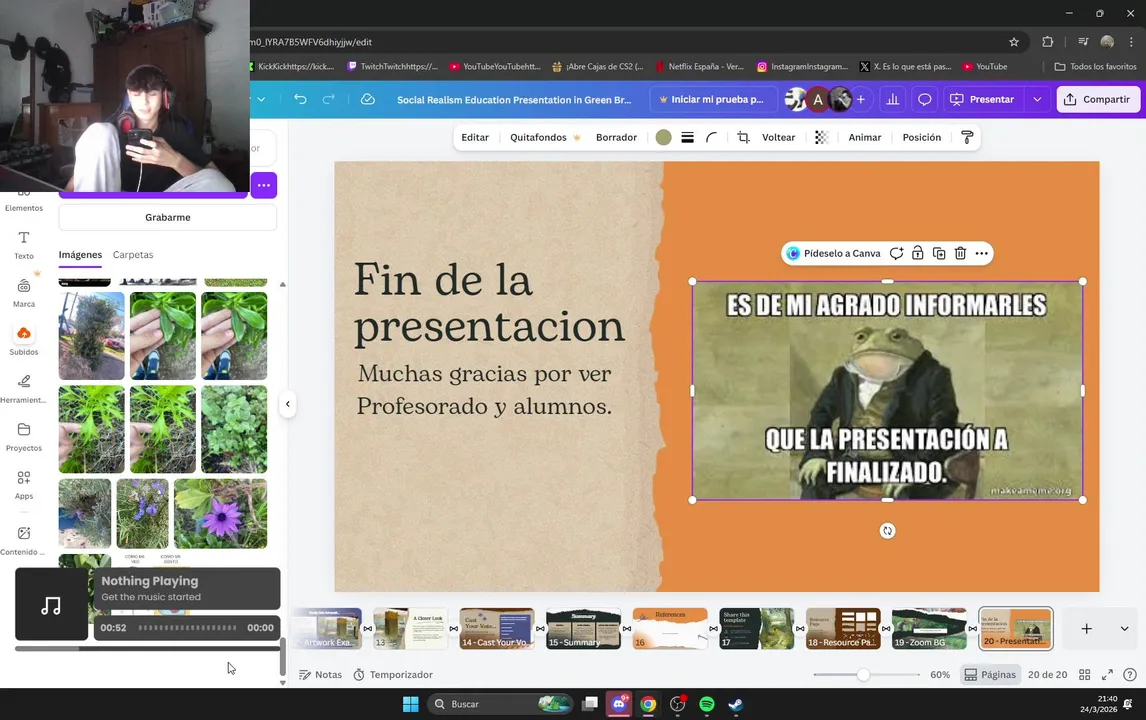Viewport: 1146px width, 720px height.
Task: Click Iniciar mi prueba button
Action: 711,99
